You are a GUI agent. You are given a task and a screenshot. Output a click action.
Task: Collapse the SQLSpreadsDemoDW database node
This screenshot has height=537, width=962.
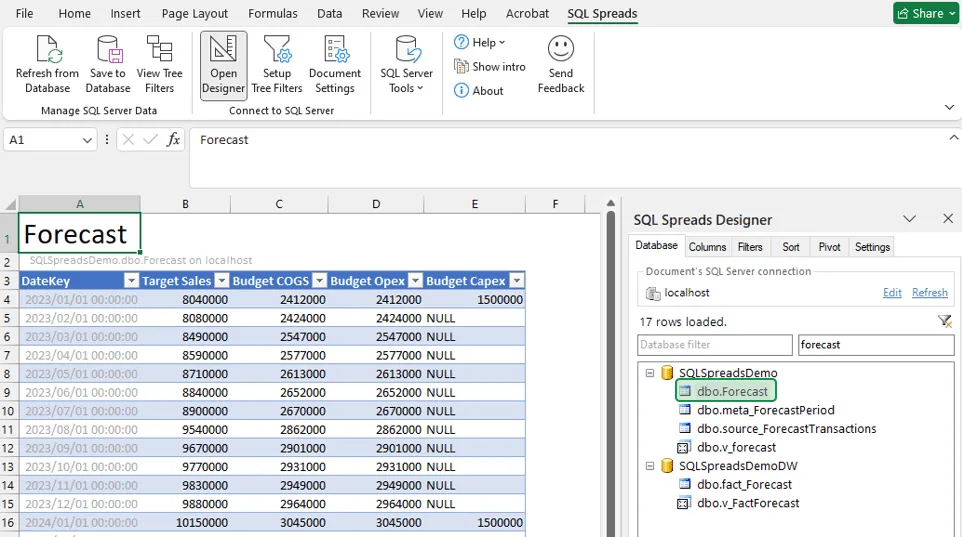point(650,466)
